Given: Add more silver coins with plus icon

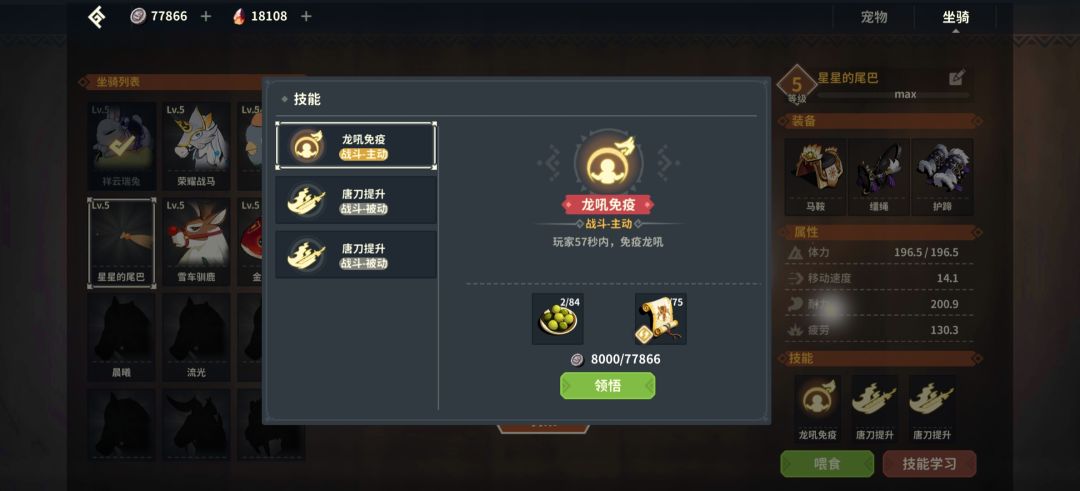Looking at the screenshot, I should pyautogui.click(x=205, y=16).
